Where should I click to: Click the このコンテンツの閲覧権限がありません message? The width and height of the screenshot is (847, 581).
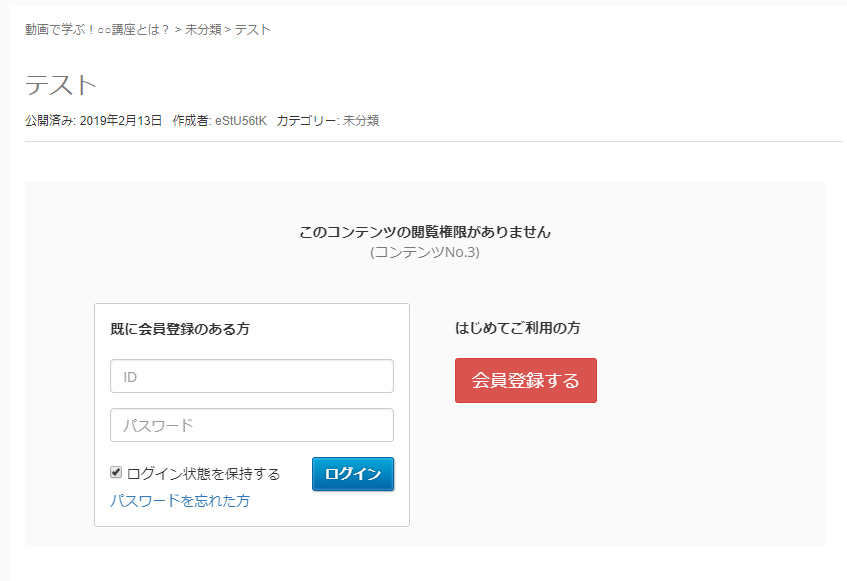[425, 232]
